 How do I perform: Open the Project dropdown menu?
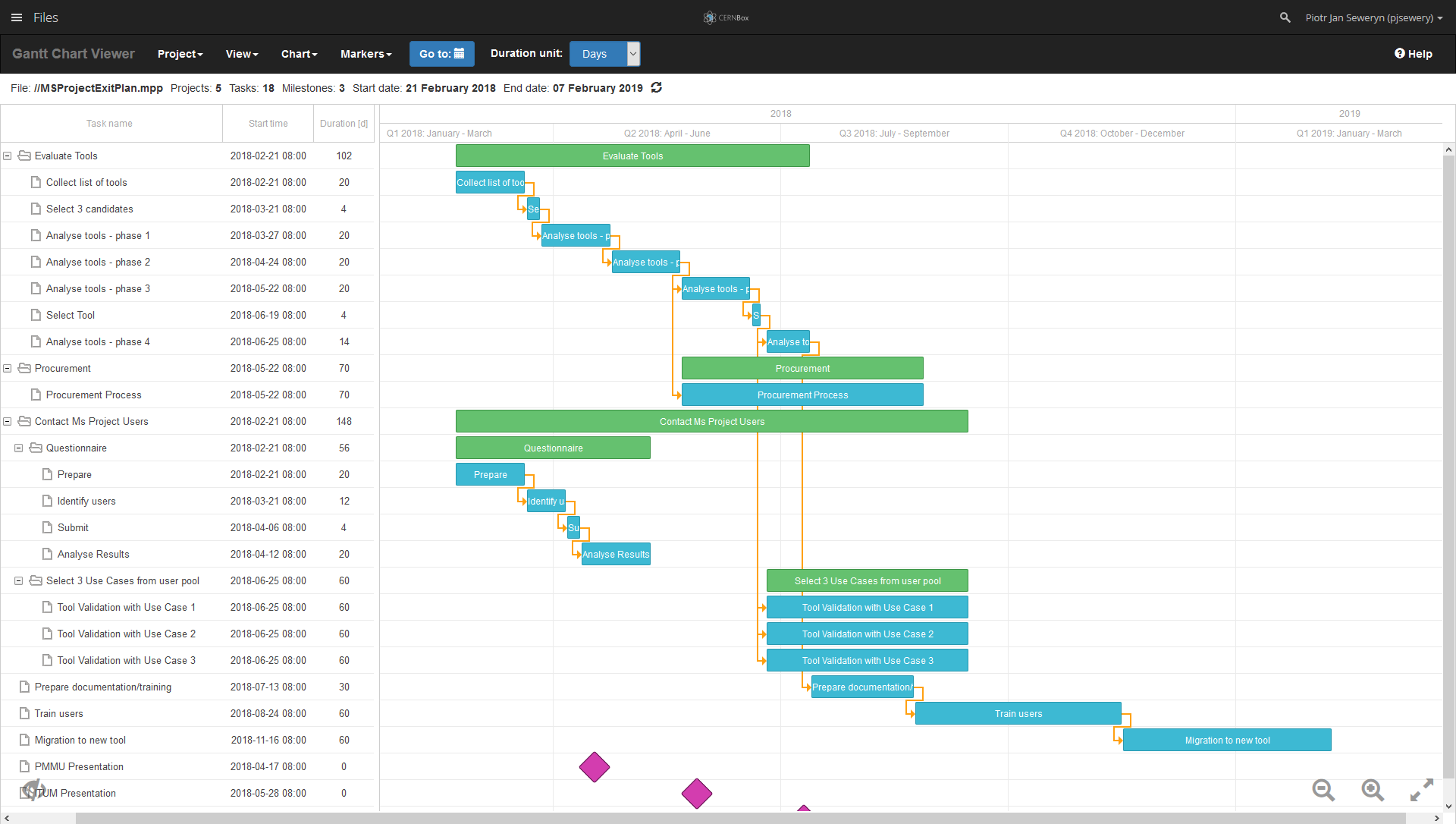[180, 53]
